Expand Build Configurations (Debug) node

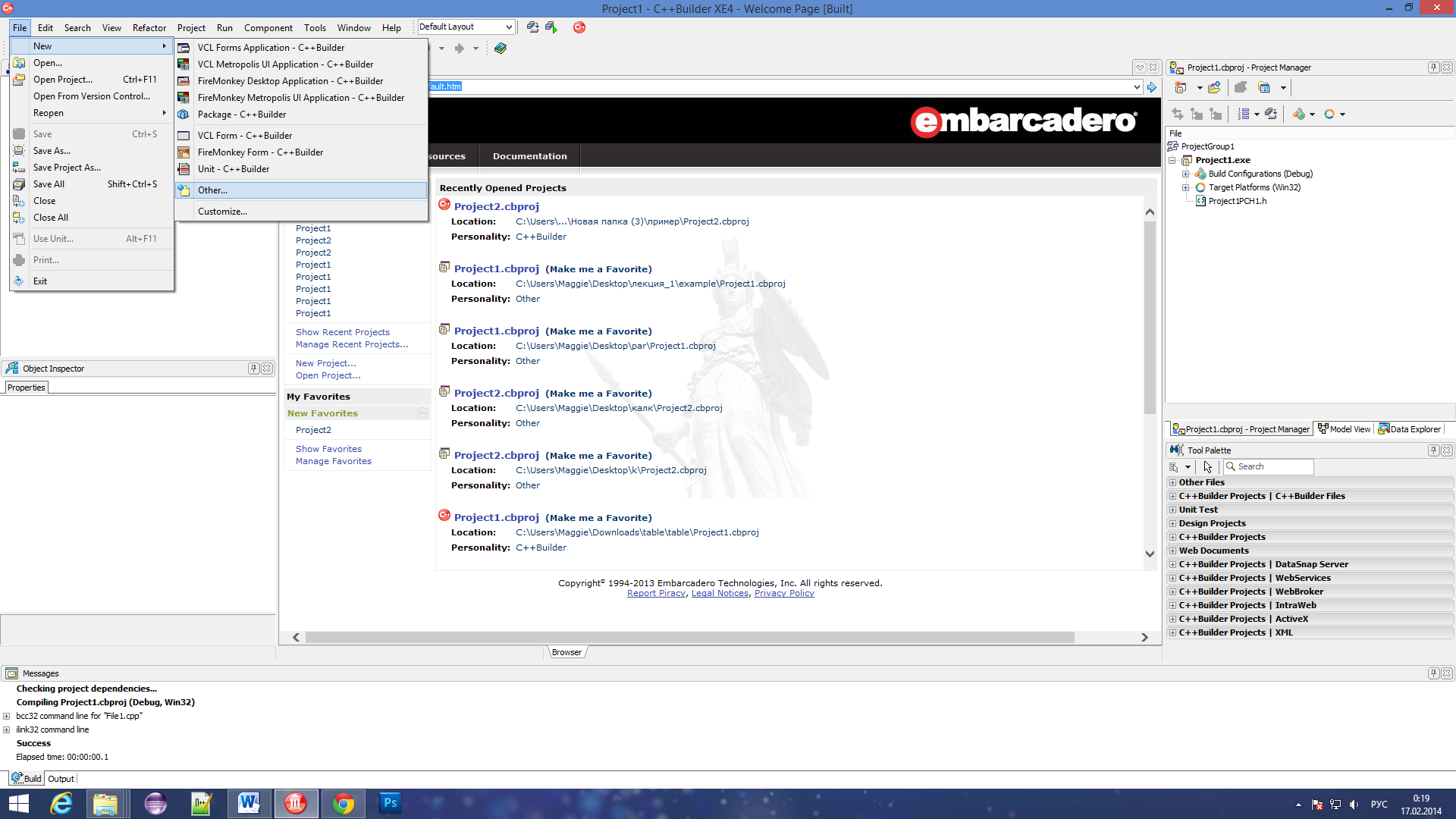pyautogui.click(x=1186, y=174)
